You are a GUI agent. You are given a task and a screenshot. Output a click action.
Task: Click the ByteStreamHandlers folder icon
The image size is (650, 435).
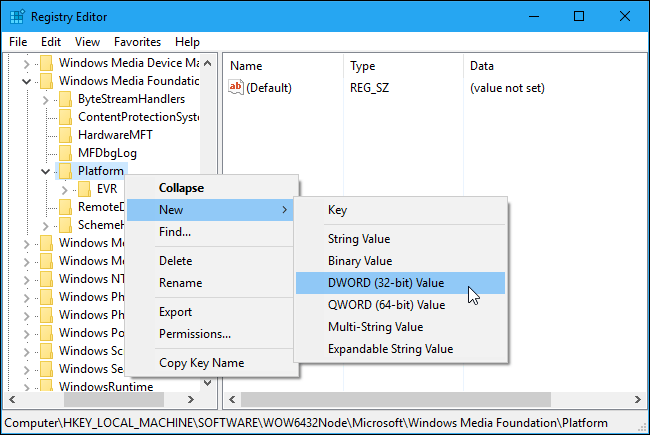[x=66, y=99]
